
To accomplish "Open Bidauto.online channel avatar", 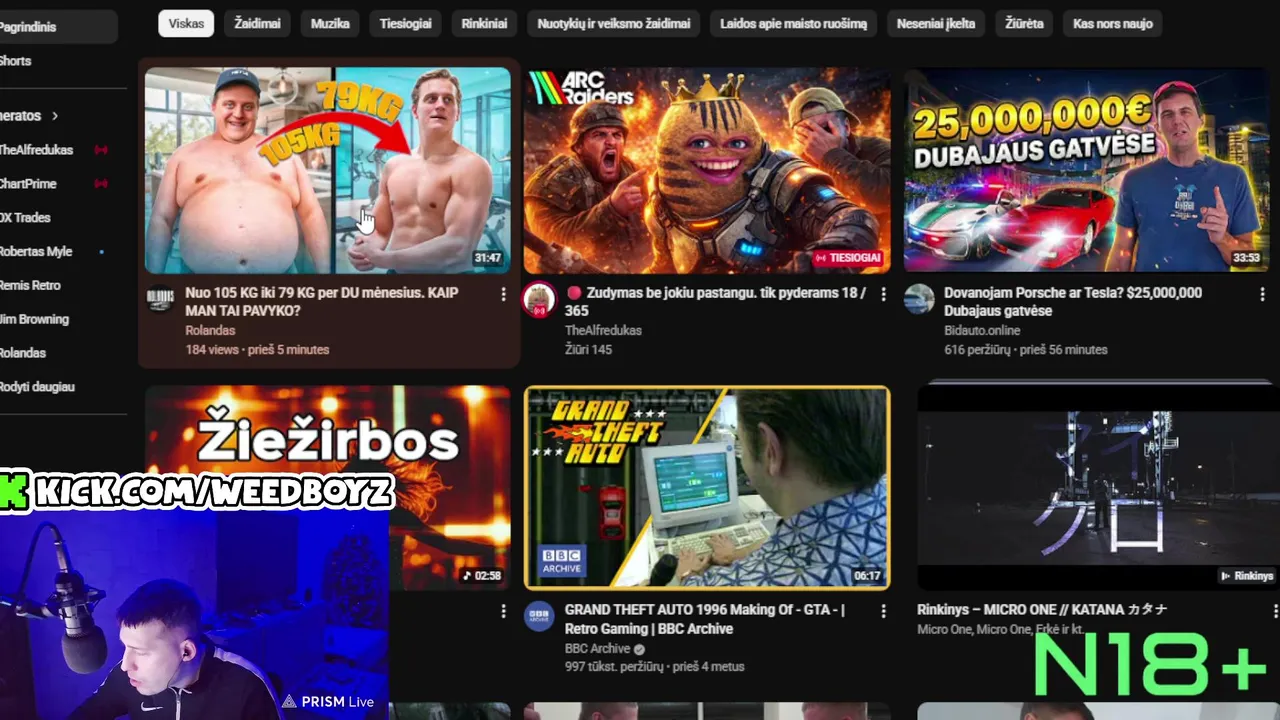I will click(919, 299).
